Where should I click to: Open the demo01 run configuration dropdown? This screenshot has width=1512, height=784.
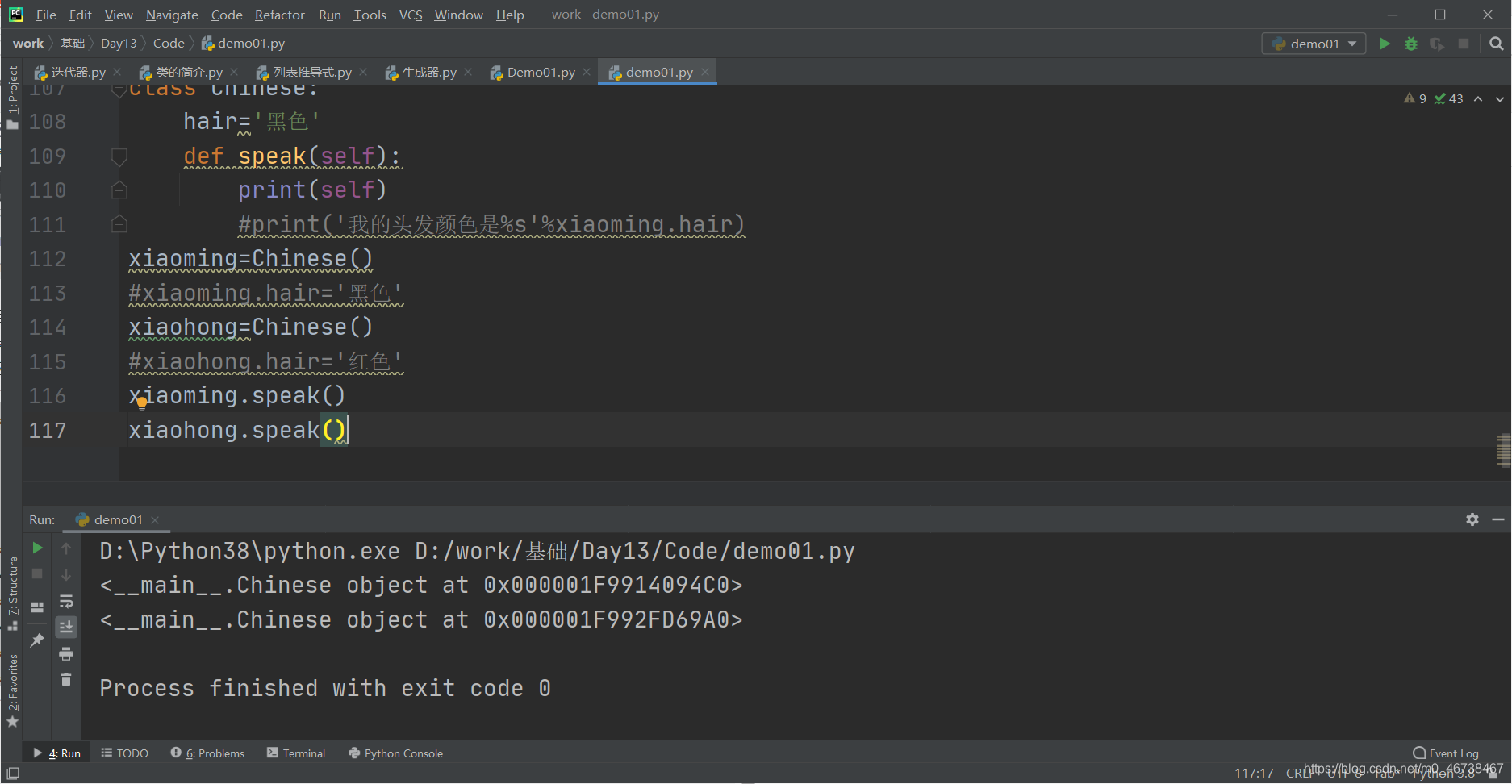pos(1314,44)
